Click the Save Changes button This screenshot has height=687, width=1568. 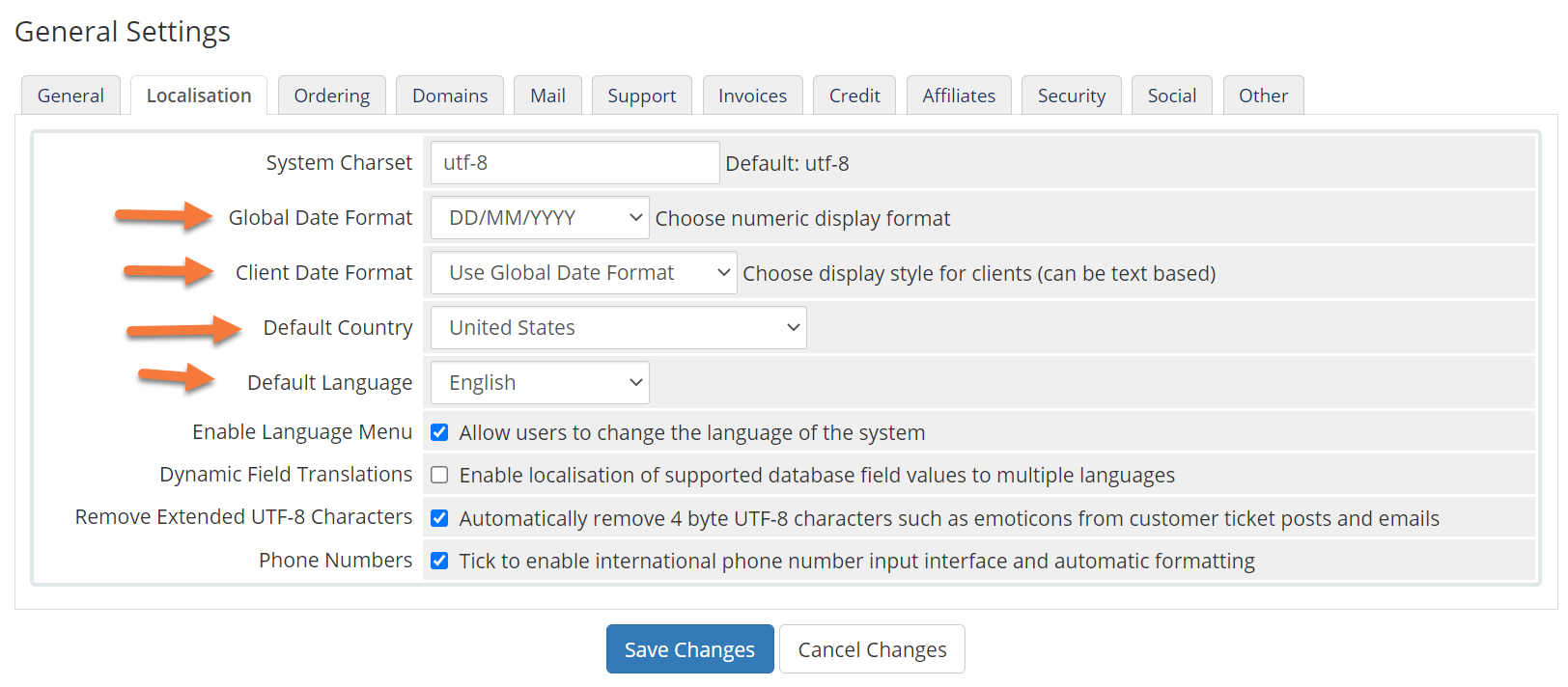[x=689, y=649]
